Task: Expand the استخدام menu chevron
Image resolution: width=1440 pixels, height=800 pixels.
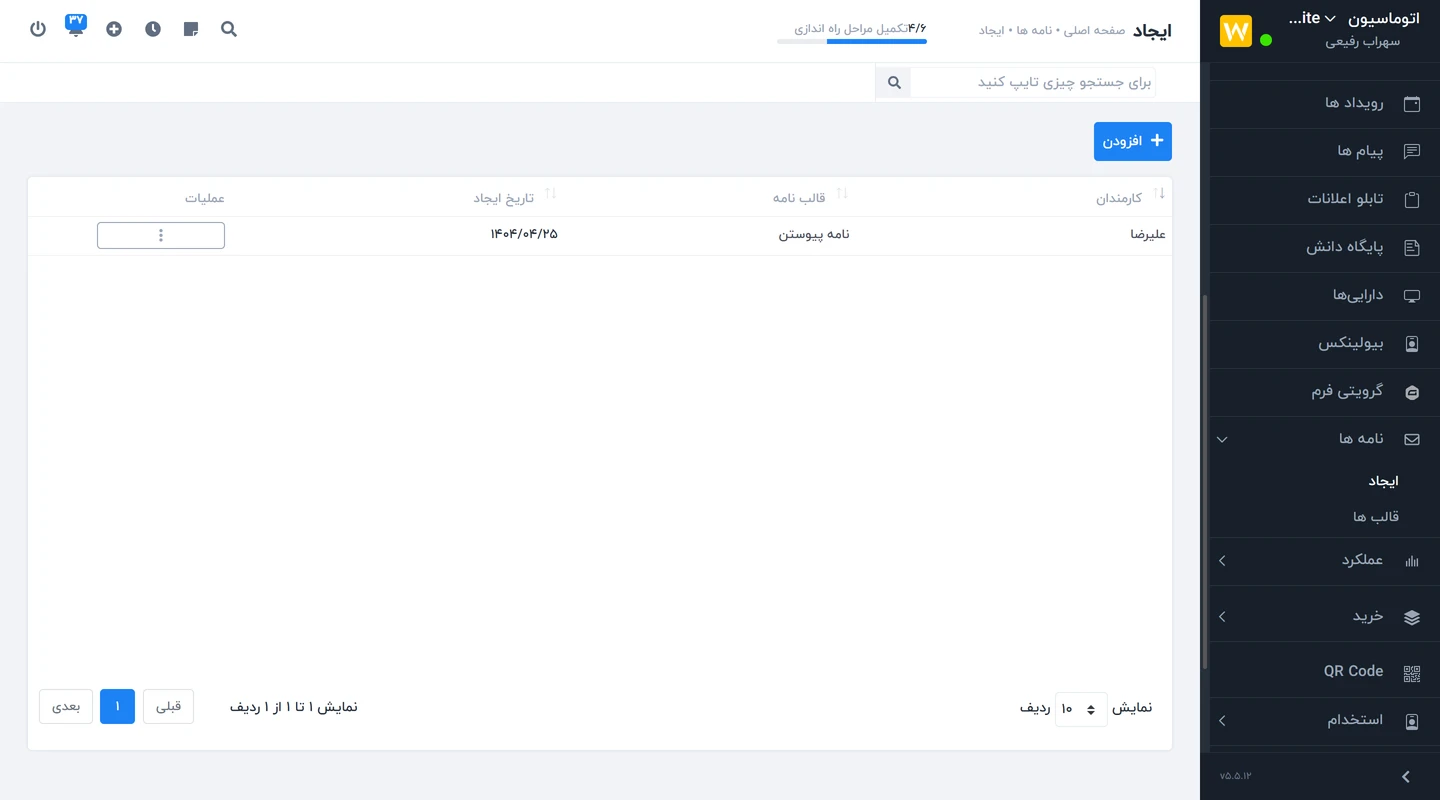Action: (1222, 721)
